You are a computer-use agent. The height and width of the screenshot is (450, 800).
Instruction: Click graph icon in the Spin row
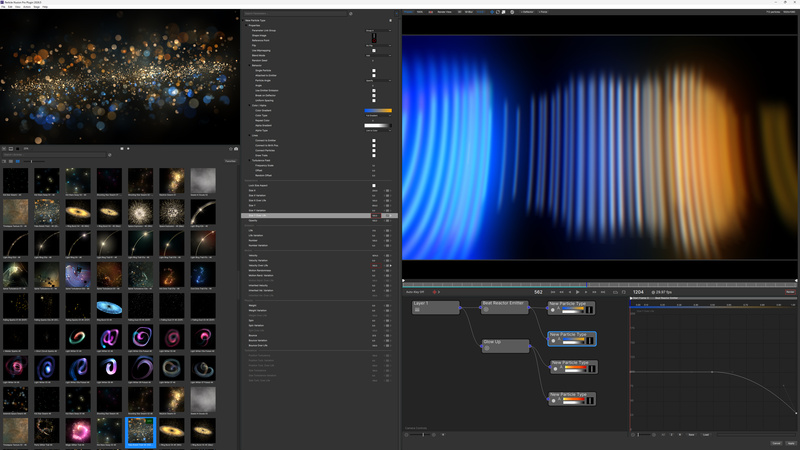tap(387, 320)
